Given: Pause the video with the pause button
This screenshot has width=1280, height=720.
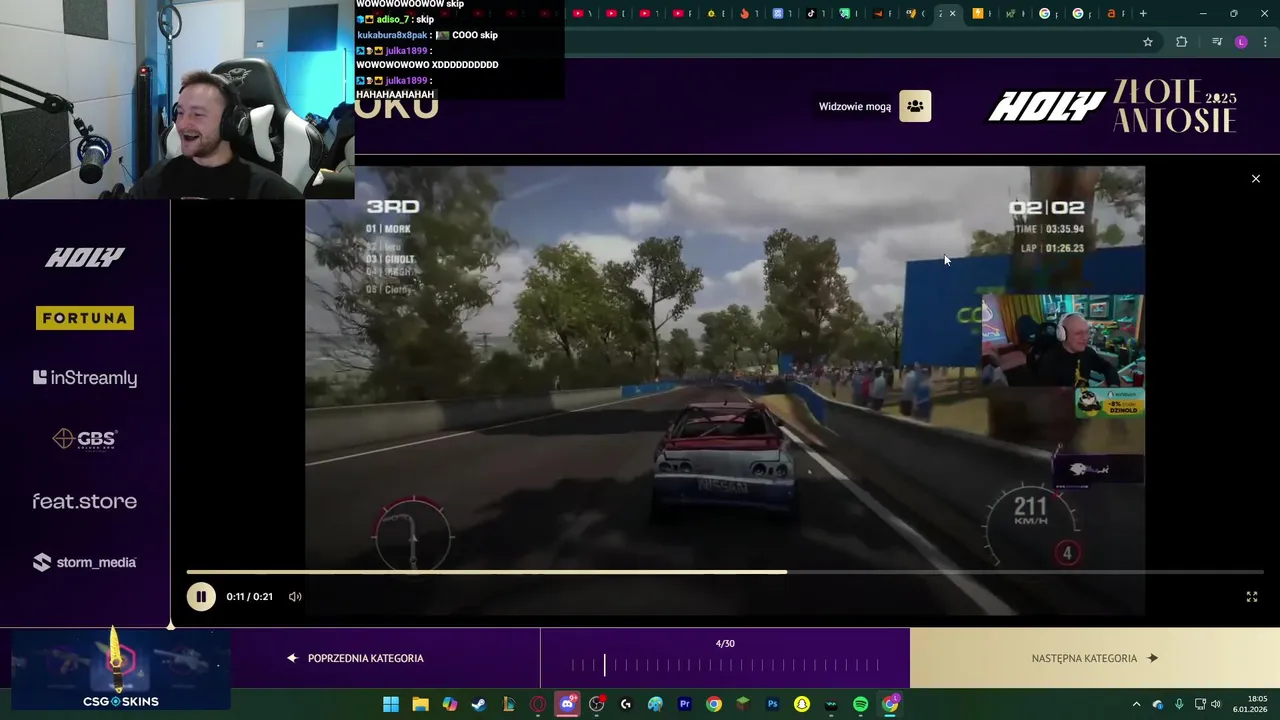Looking at the screenshot, I should 201,596.
